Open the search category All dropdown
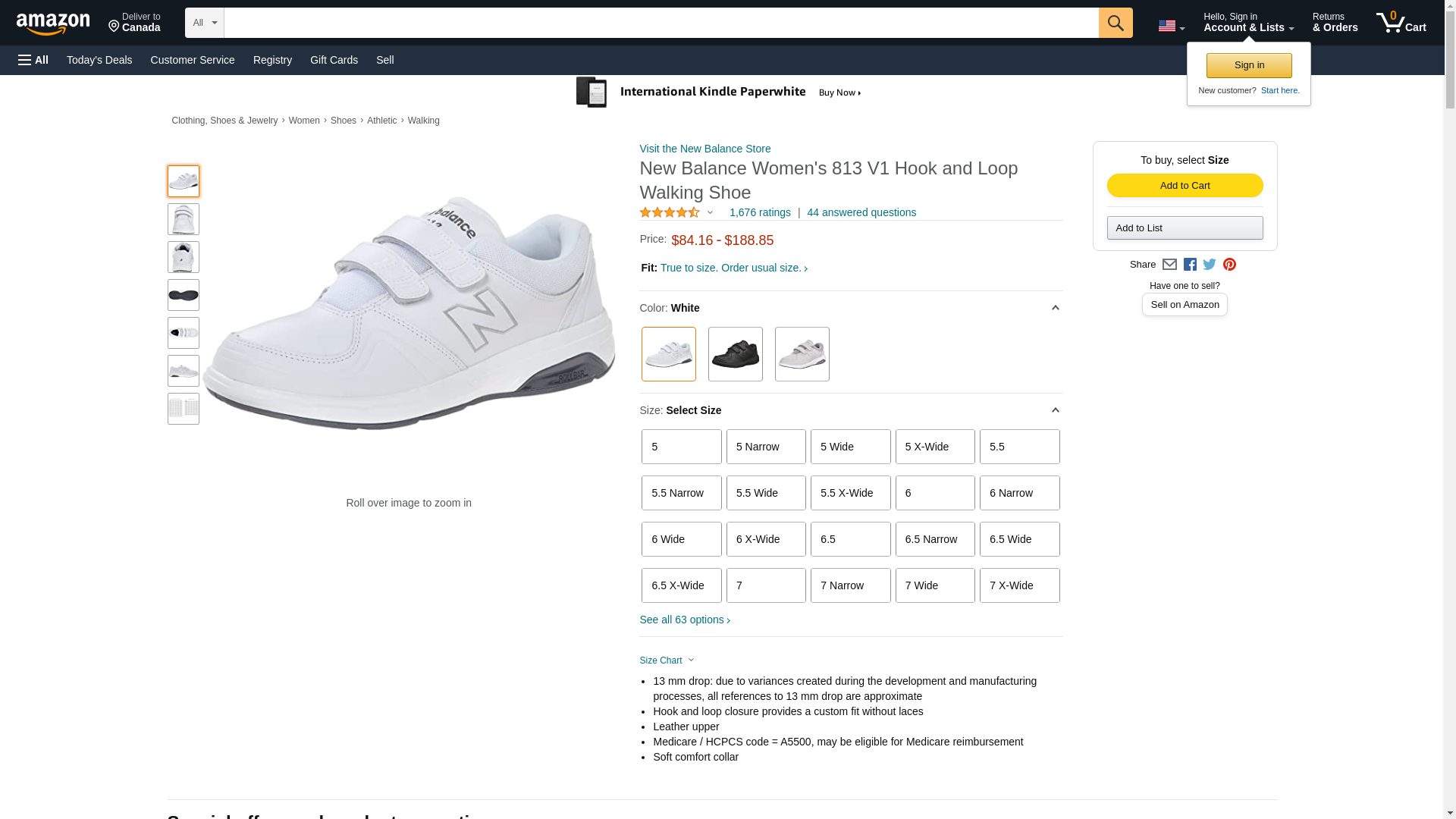The height and width of the screenshot is (819, 1456). tap(204, 23)
